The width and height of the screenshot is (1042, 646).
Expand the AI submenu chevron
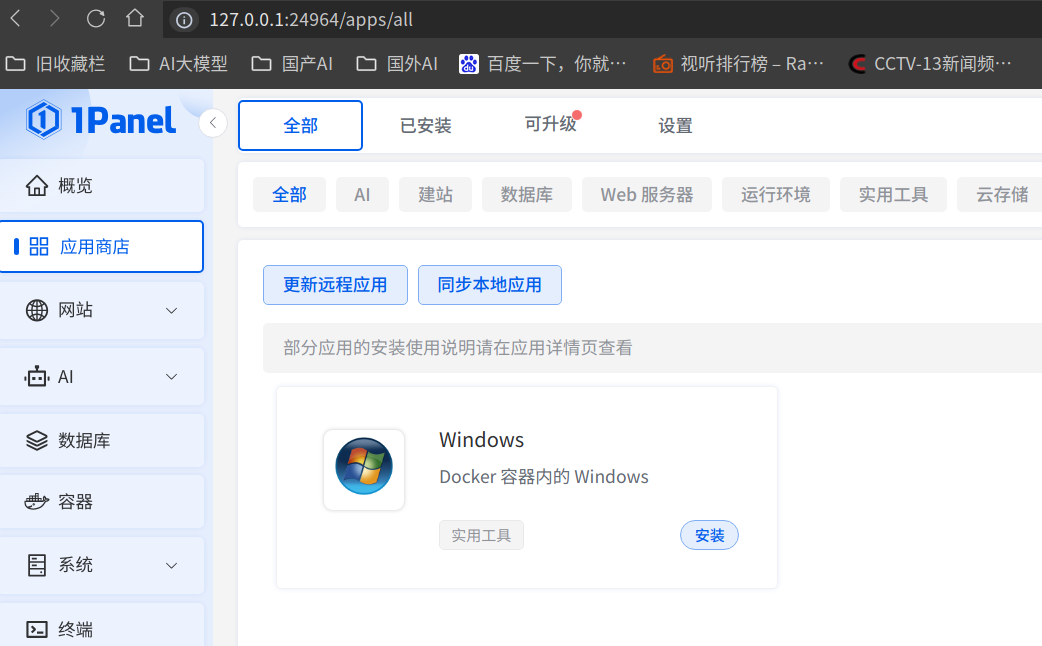171,377
